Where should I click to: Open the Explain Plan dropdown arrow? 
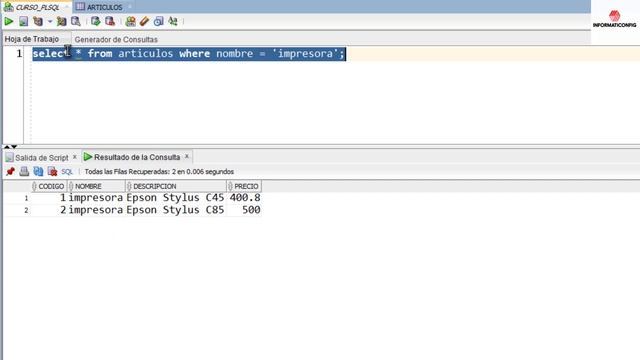point(50,21)
